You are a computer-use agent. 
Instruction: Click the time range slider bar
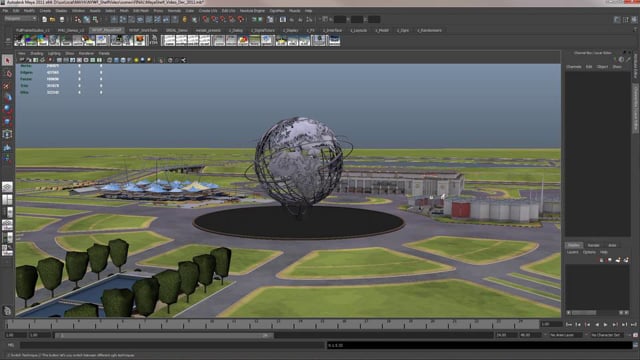164,336
